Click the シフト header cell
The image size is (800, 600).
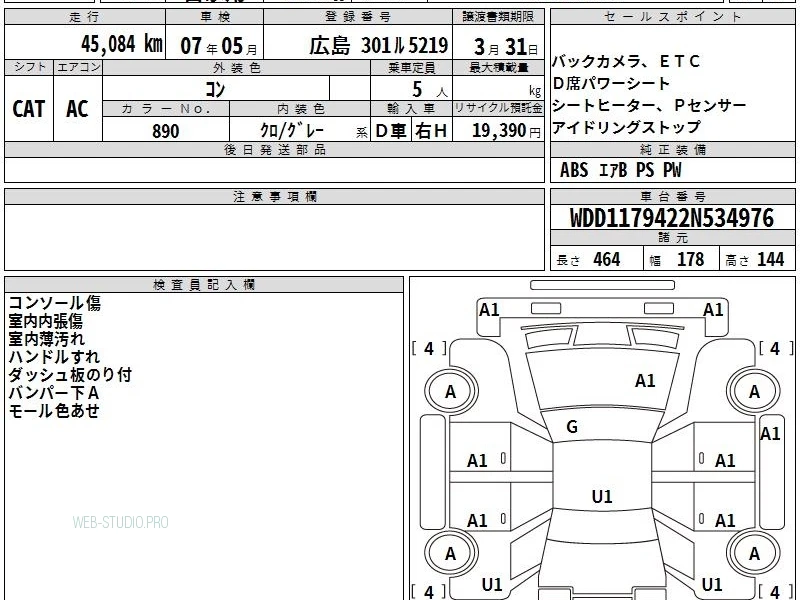coord(29,67)
